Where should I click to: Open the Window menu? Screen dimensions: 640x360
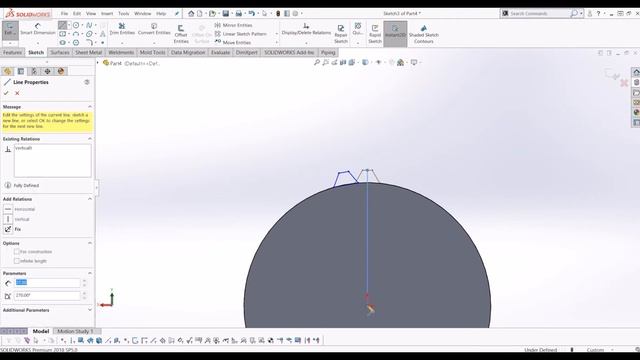click(142, 13)
